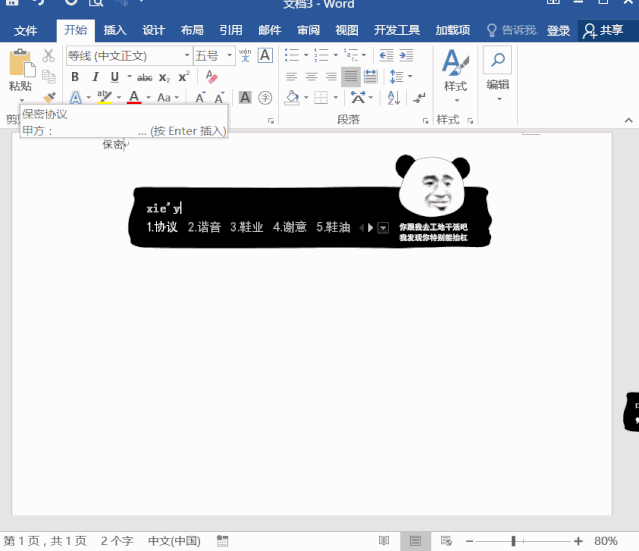Click the 登录 sign-in link
Screen dimensions: 639x551
[x=558, y=31]
